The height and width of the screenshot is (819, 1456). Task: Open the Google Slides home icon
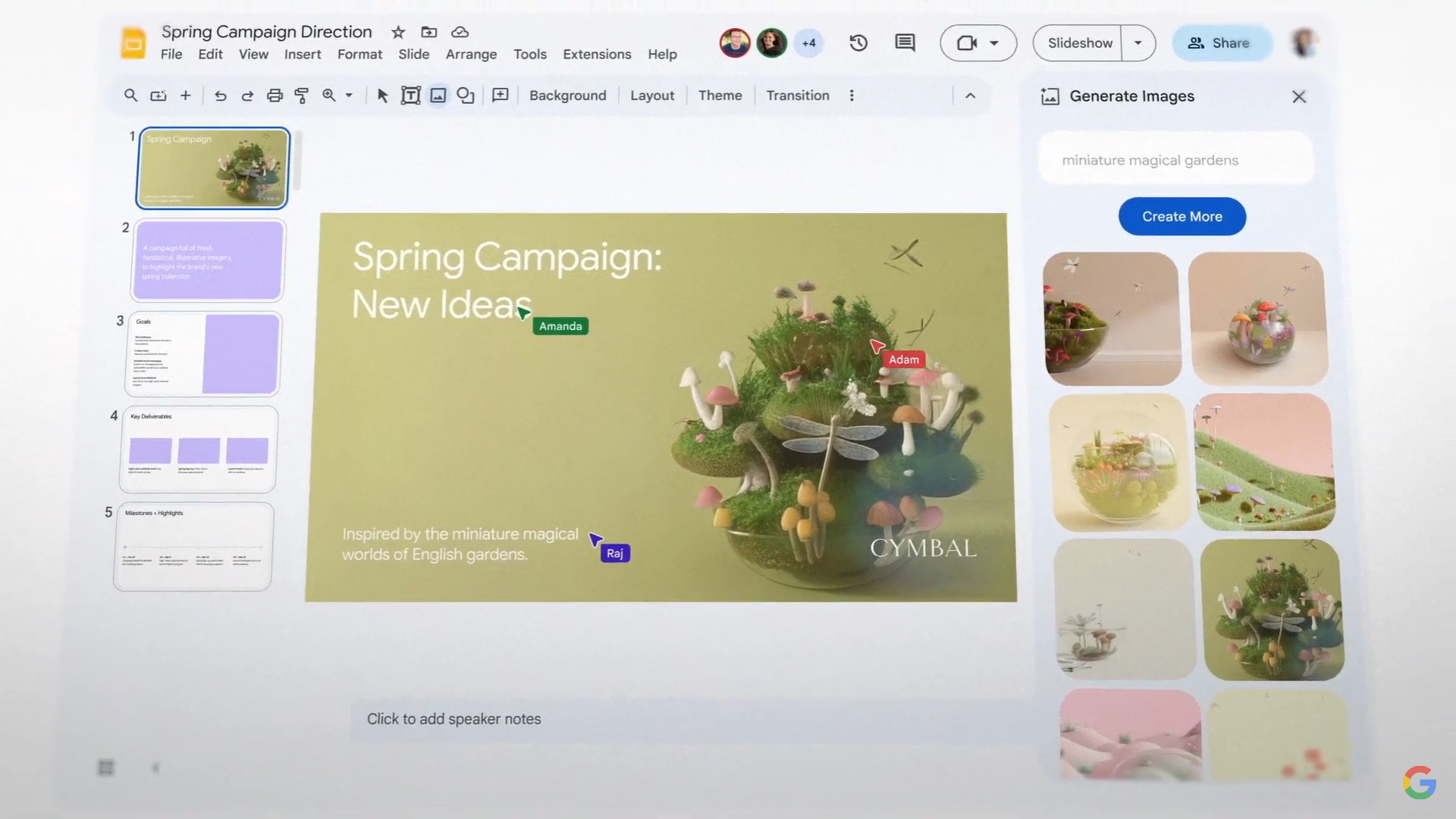pyautogui.click(x=133, y=43)
